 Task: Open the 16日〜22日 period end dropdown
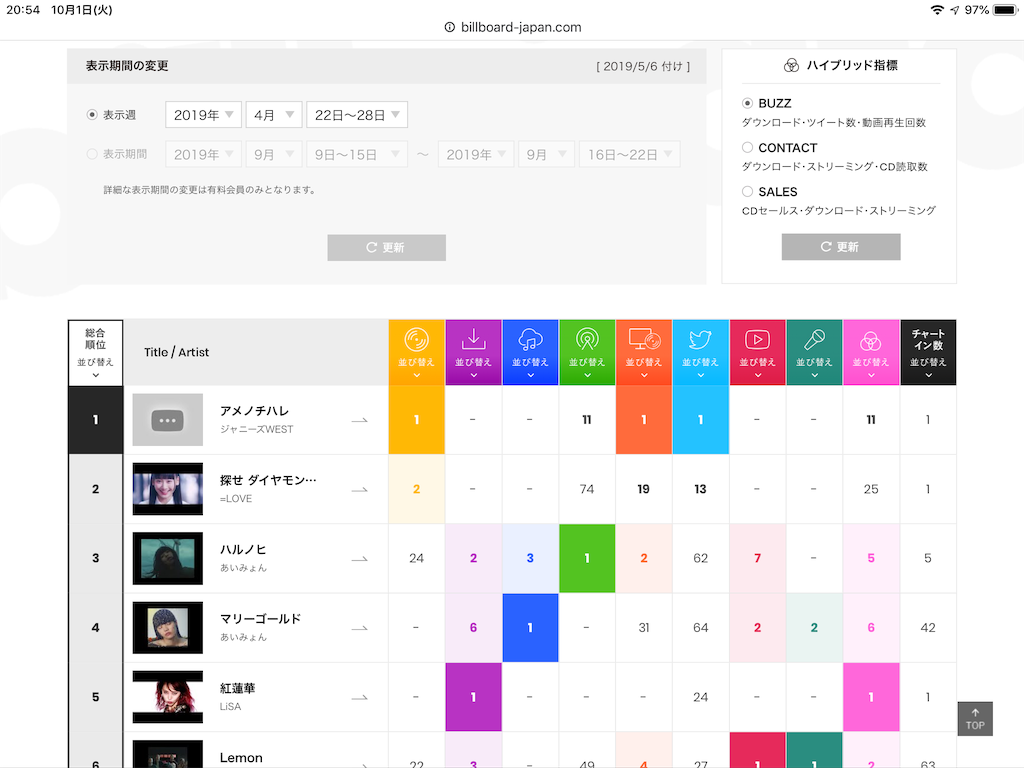630,155
